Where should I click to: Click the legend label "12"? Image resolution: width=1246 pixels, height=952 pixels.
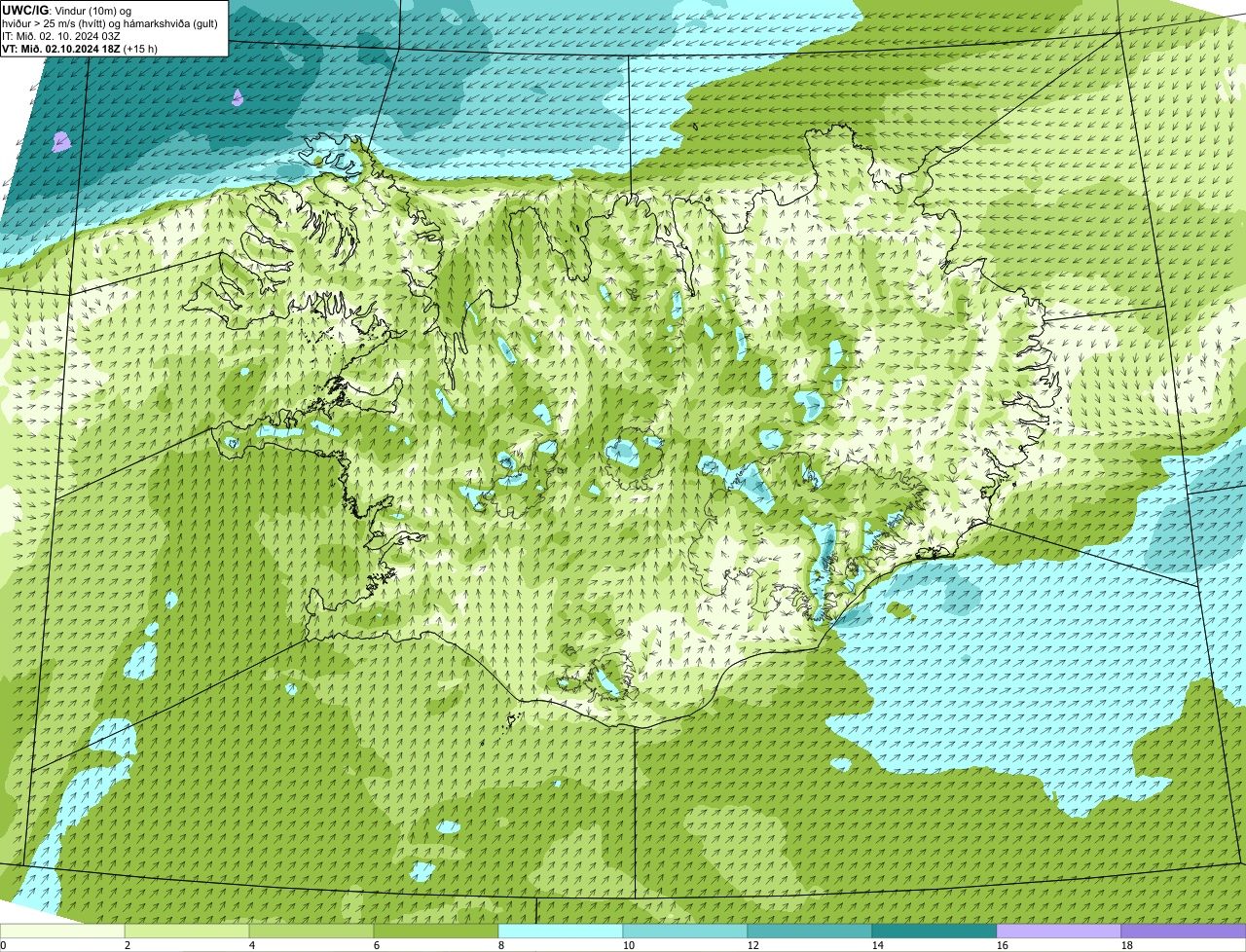753,945
